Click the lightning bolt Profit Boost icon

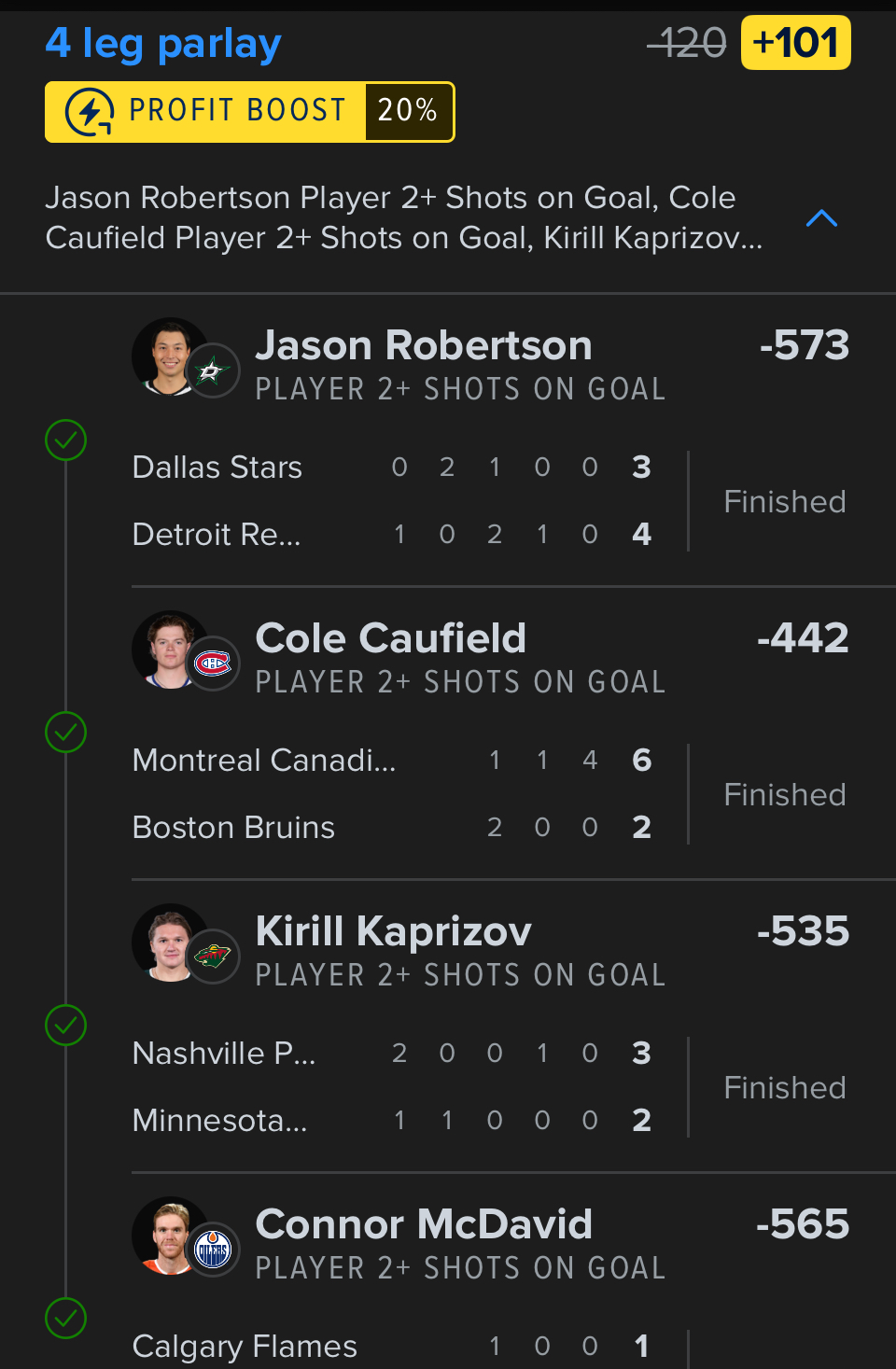pyautogui.click(x=90, y=112)
